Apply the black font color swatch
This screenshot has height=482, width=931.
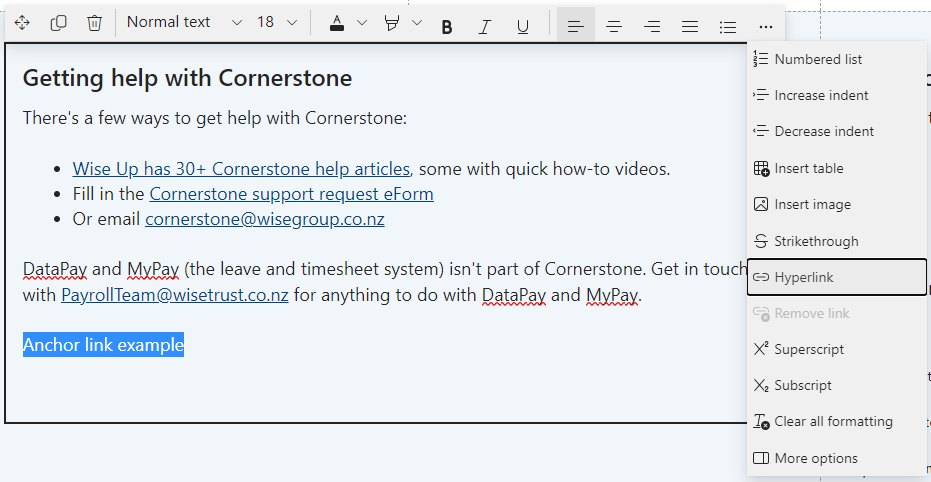pos(337,24)
